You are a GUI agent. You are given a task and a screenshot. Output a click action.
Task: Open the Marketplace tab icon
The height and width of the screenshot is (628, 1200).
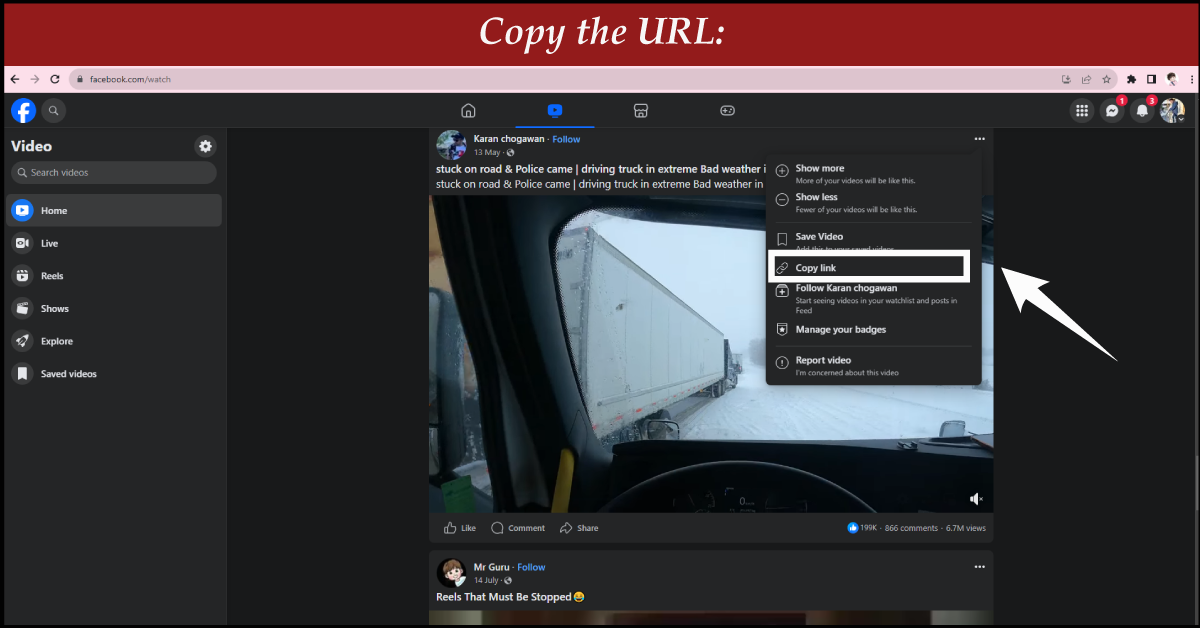coord(642,111)
